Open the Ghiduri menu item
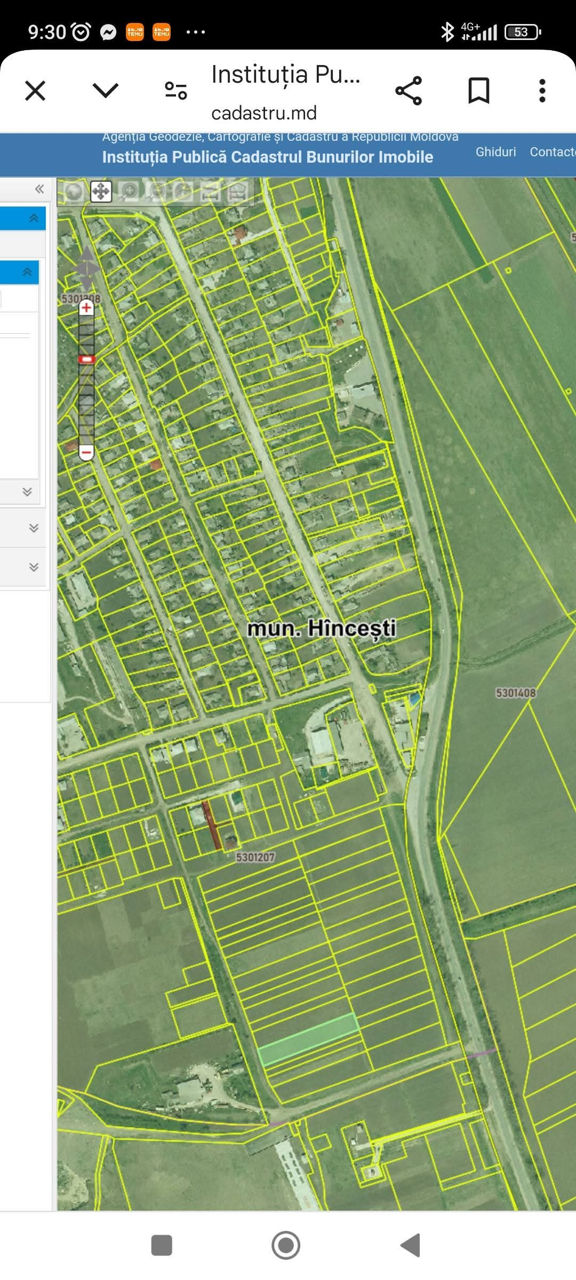576x1280 pixels. [496, 152]
